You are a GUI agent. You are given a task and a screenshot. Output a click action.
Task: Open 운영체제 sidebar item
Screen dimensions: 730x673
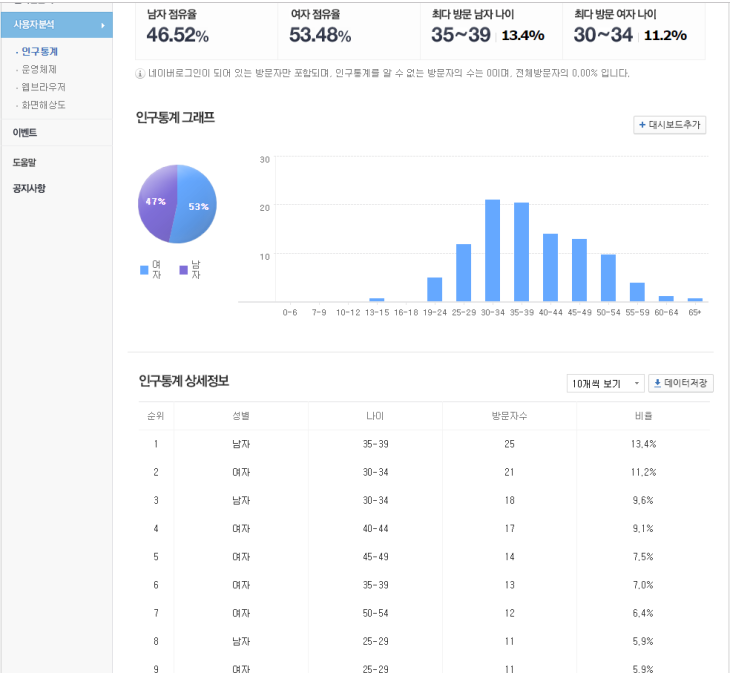click(x=39, y=69)
